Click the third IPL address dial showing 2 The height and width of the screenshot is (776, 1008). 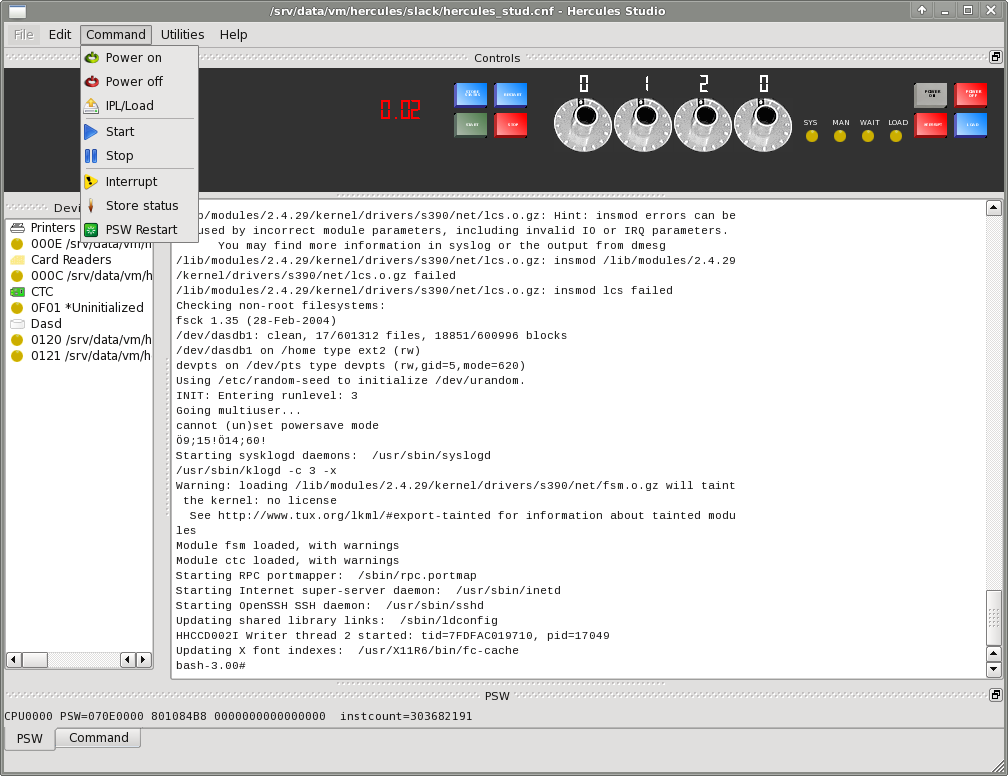[x=703, y=125]
